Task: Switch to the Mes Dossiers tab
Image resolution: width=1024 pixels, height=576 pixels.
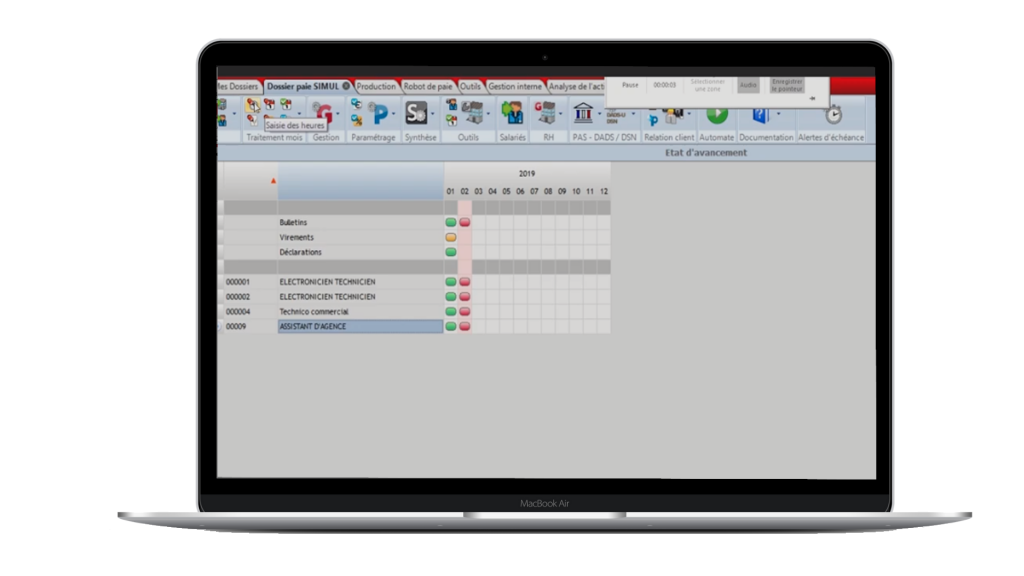Action: coord(238,86)
